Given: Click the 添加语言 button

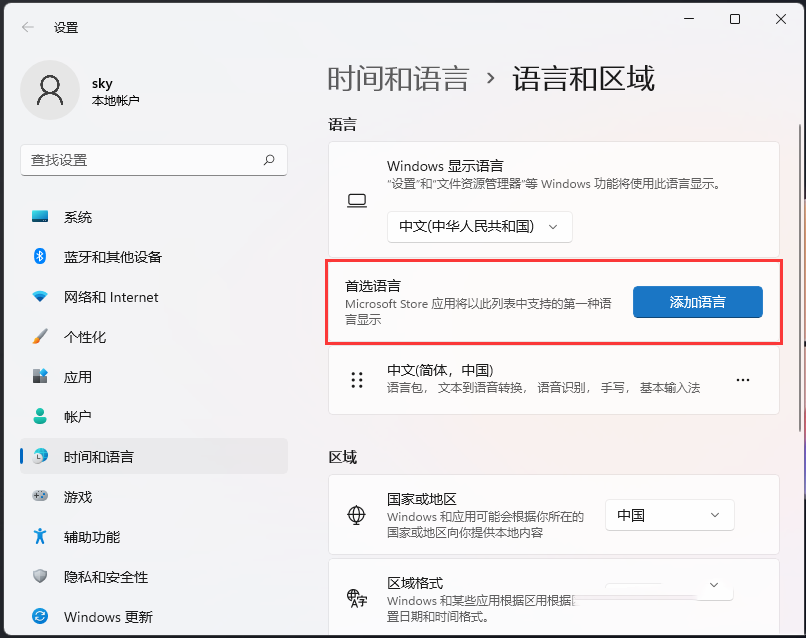Looking at the screenshot, I should [697, 301].
